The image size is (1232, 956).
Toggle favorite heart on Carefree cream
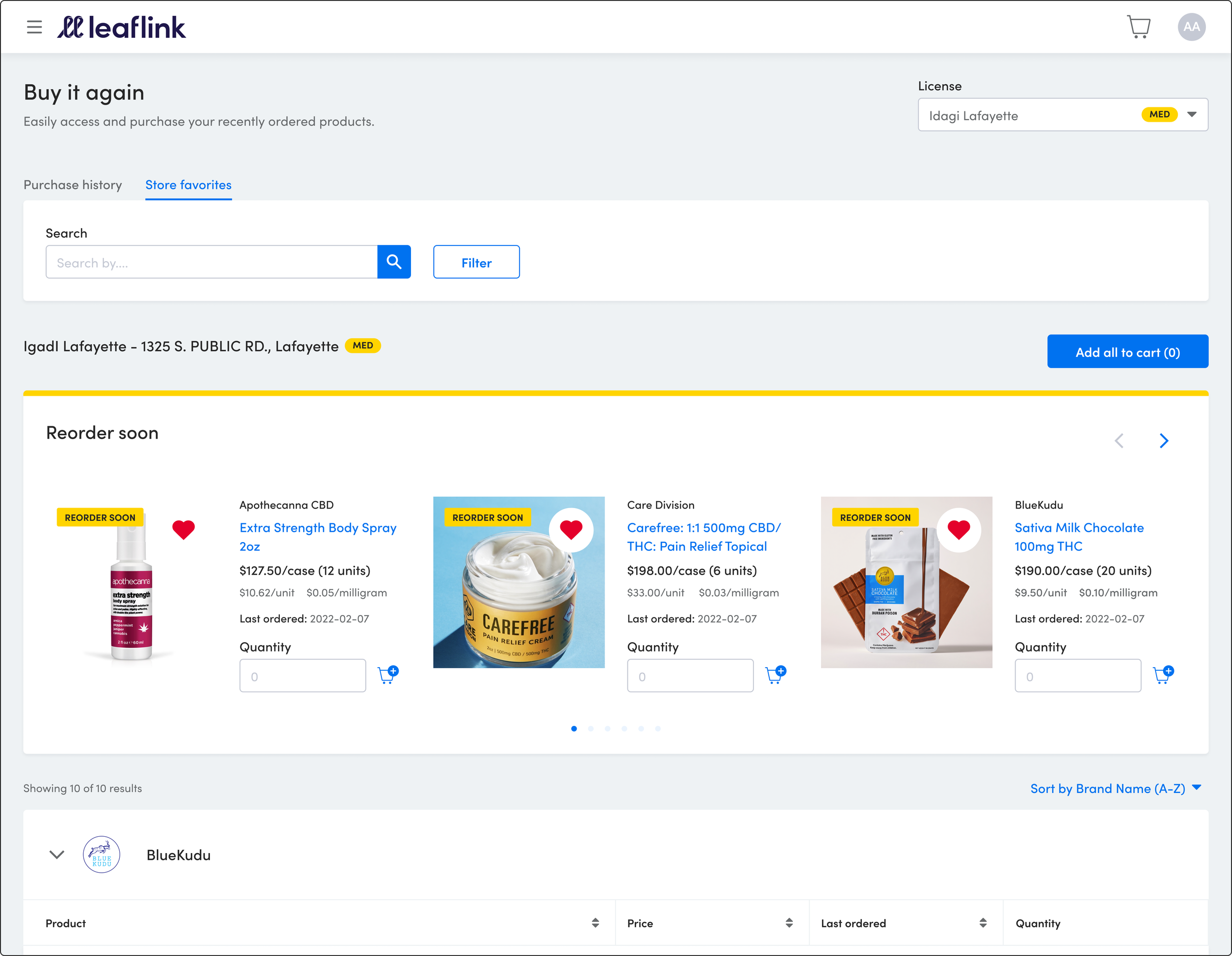[571, 529]
